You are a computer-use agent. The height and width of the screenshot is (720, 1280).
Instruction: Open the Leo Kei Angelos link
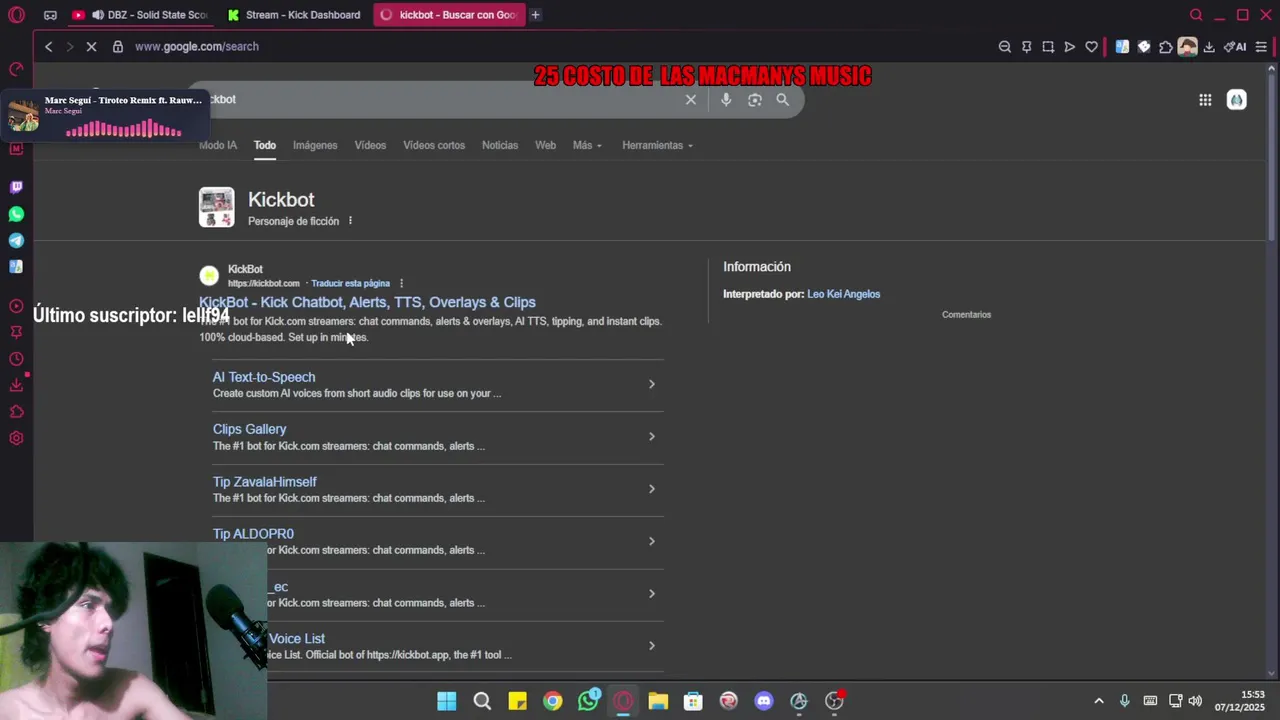point(843,294)
